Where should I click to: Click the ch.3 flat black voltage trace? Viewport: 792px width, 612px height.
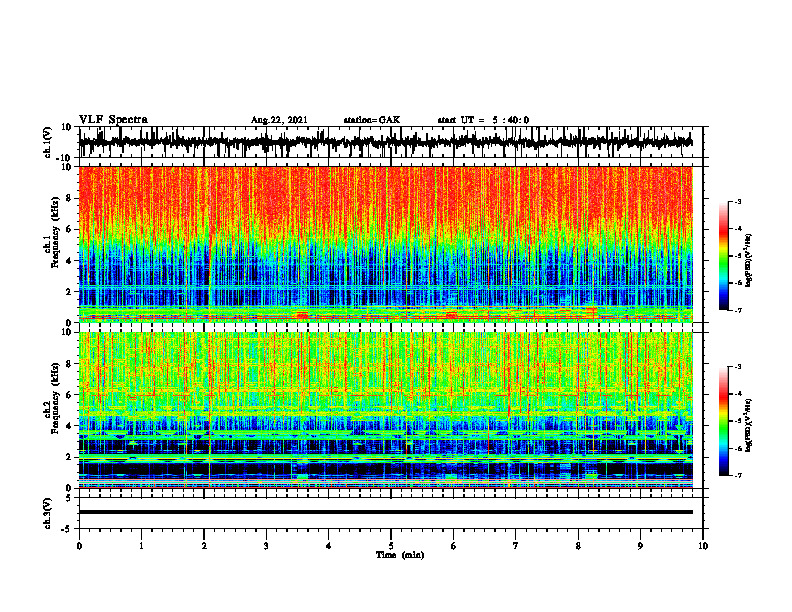coord(385,512)
